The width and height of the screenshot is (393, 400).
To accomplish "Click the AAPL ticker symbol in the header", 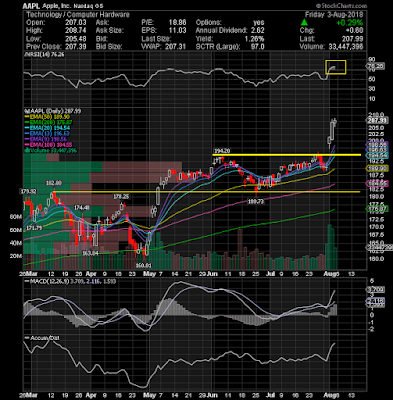I will click(x=32, y=6).
